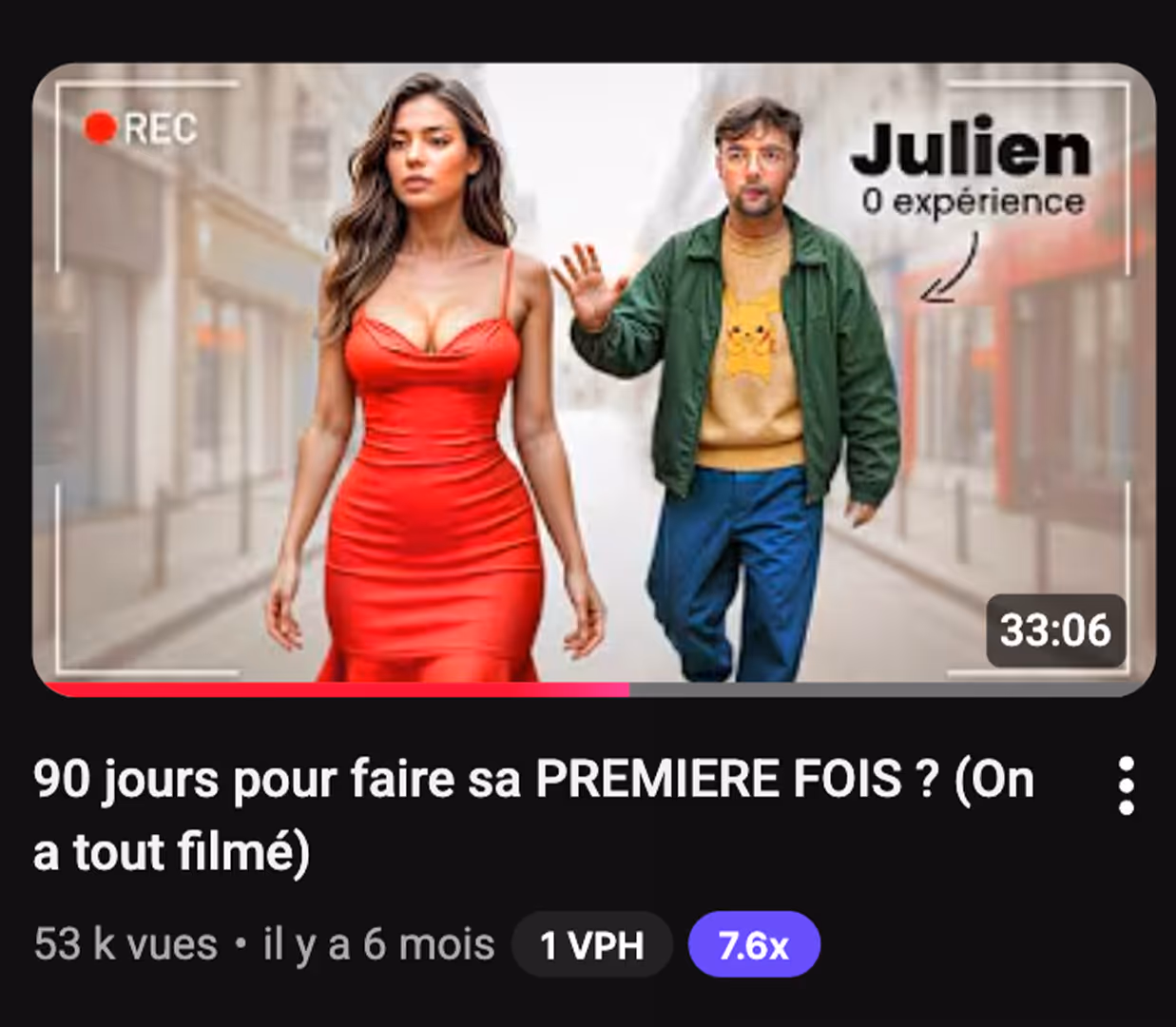The width and height of the screenshot is (1176, 1027).
Task: Click the bold Julien name on thumbnail
Action: click(971, 148)
